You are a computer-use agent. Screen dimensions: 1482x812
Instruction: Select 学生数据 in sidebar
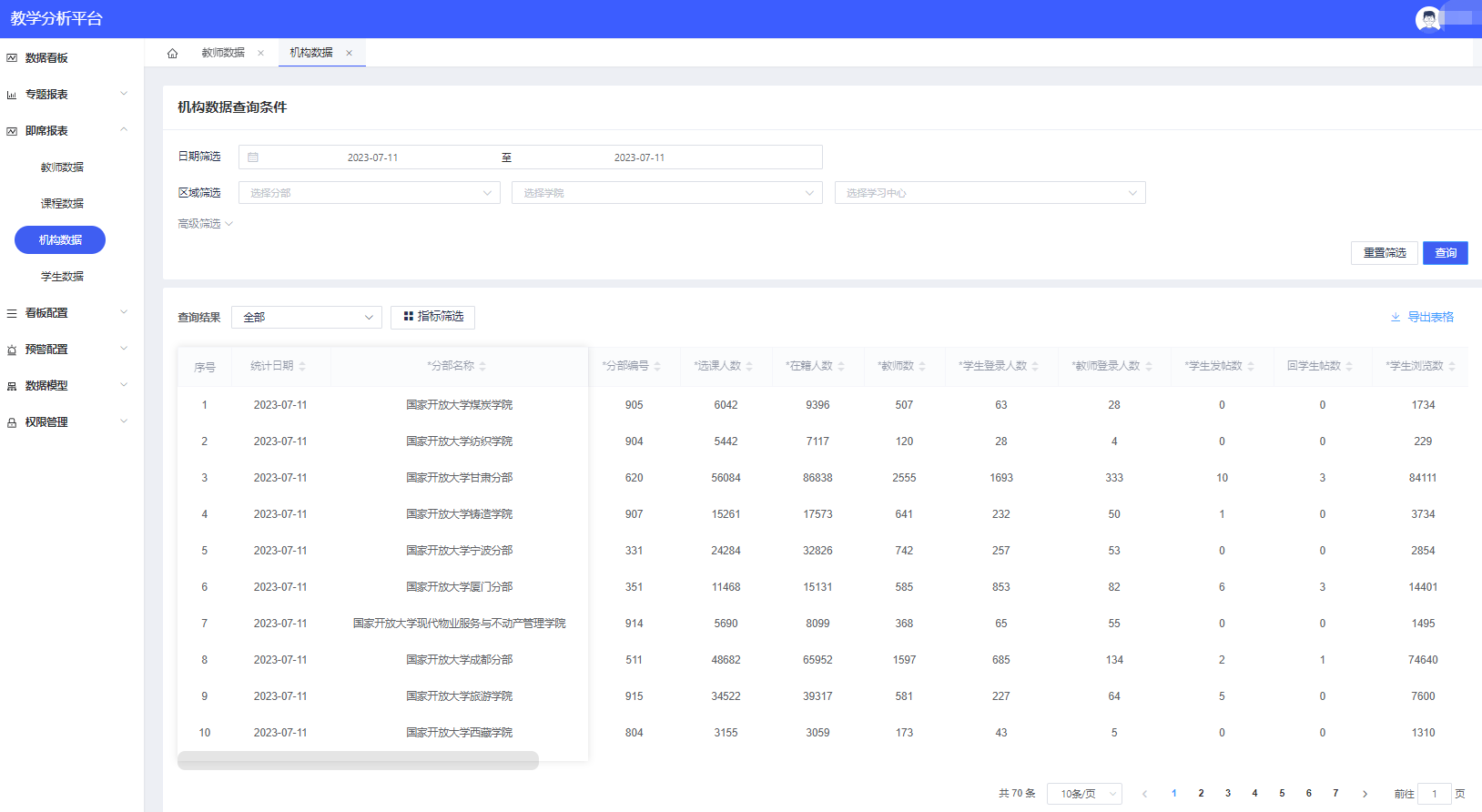pyautogui.click(x=62, y=276)
